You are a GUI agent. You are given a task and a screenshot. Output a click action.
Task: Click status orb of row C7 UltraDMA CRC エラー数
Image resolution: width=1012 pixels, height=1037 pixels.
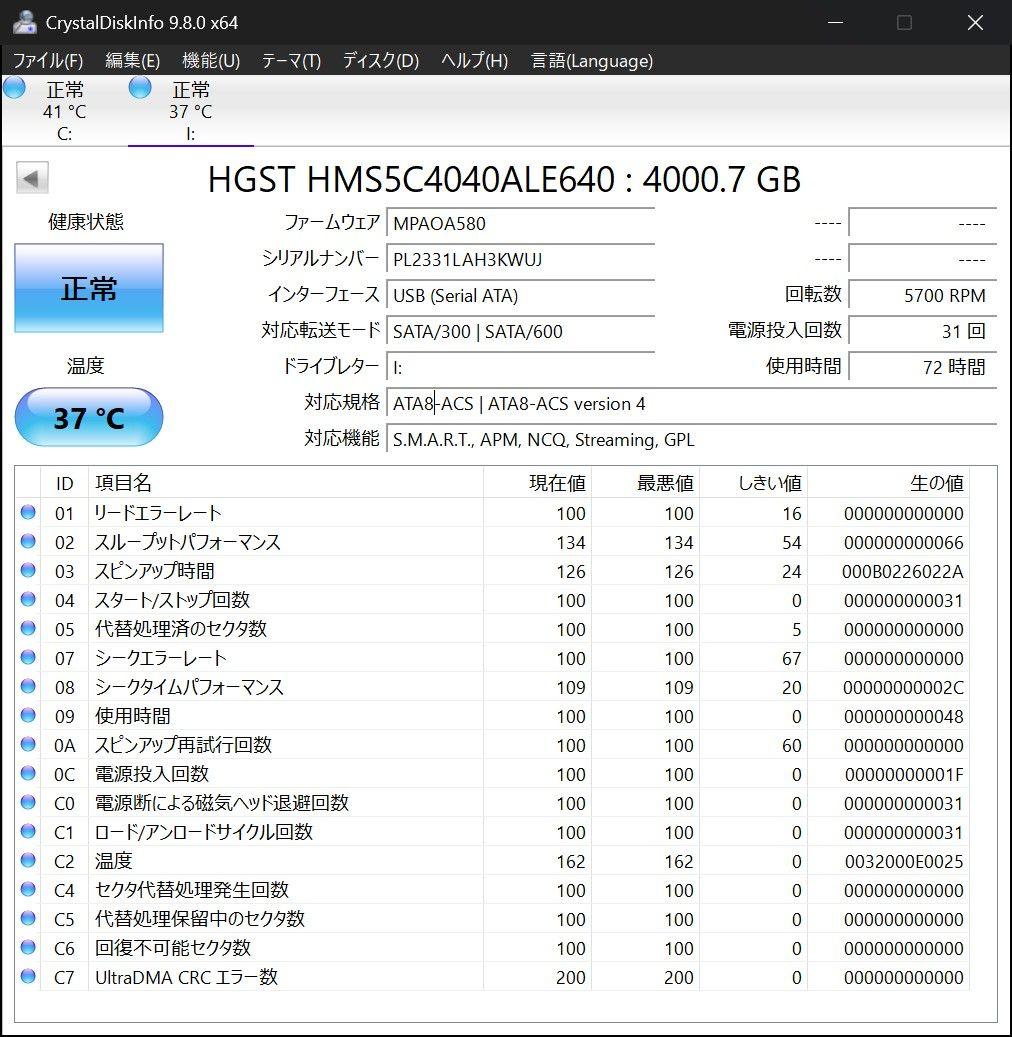tap(28, 976)
